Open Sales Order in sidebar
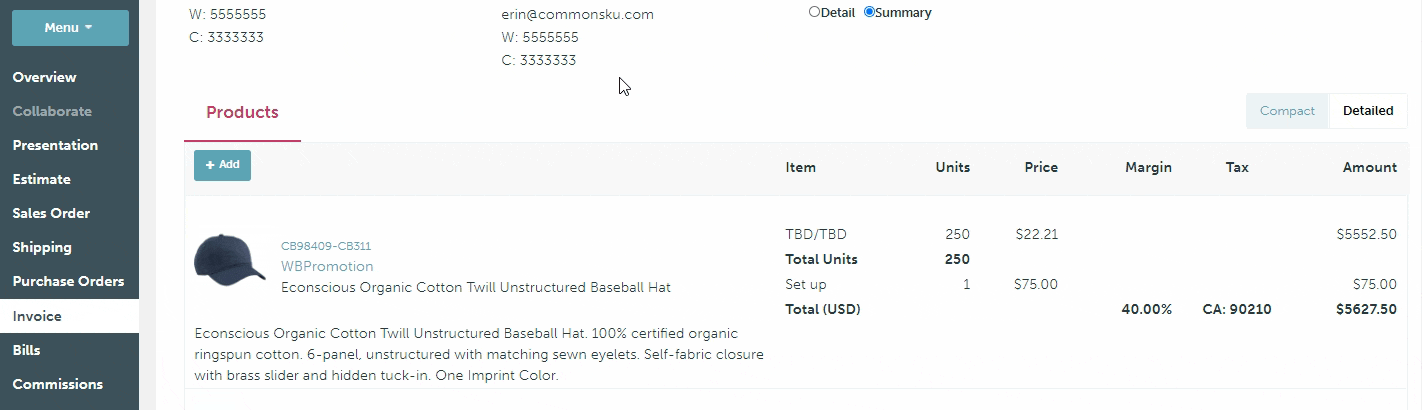The image size is (1422, 410). pos(51,213)
